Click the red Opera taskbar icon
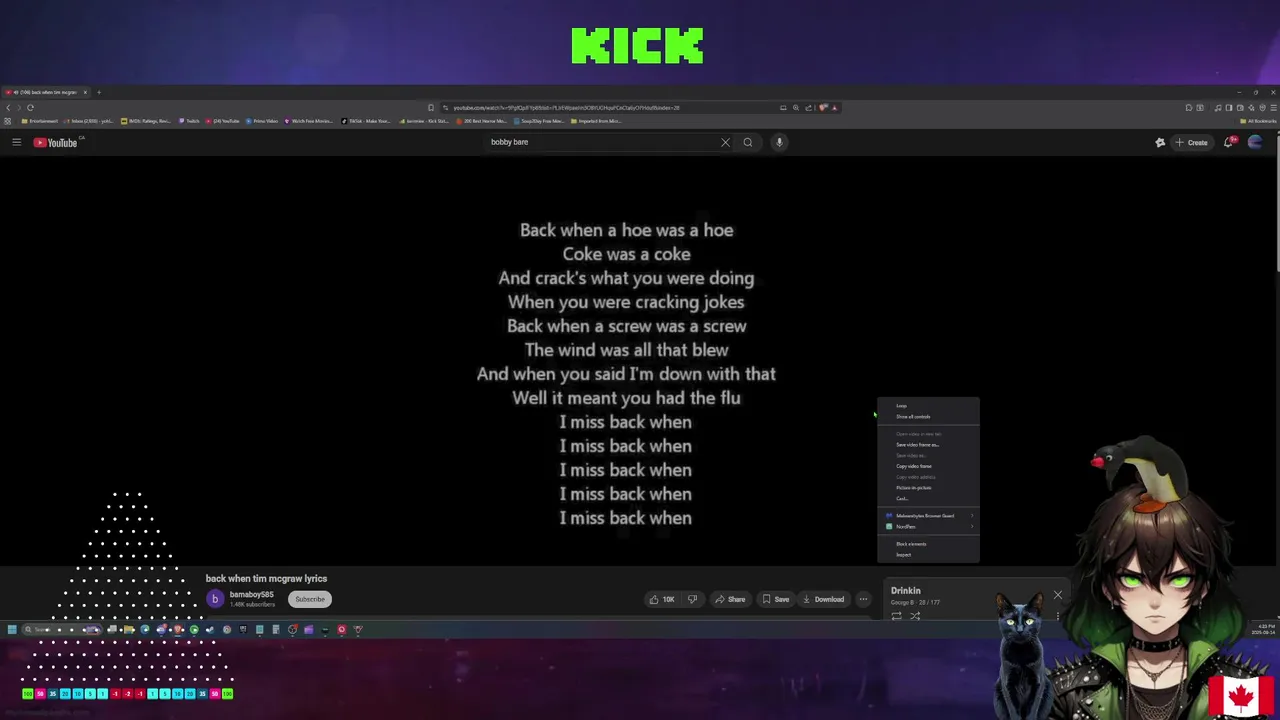 pyautogui.click(x=341, y=629)
